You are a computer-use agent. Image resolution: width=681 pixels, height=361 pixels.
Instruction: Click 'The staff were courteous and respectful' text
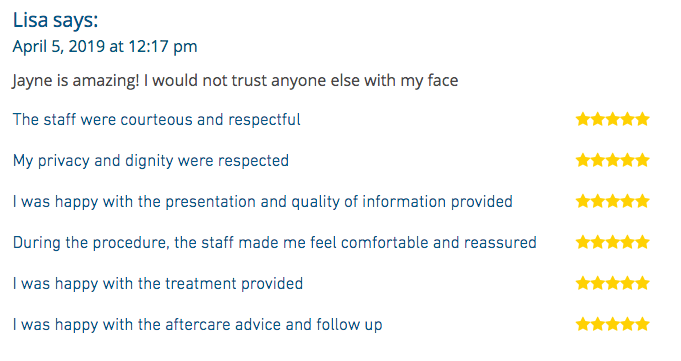pyautogui.click(x=156, y=119)
